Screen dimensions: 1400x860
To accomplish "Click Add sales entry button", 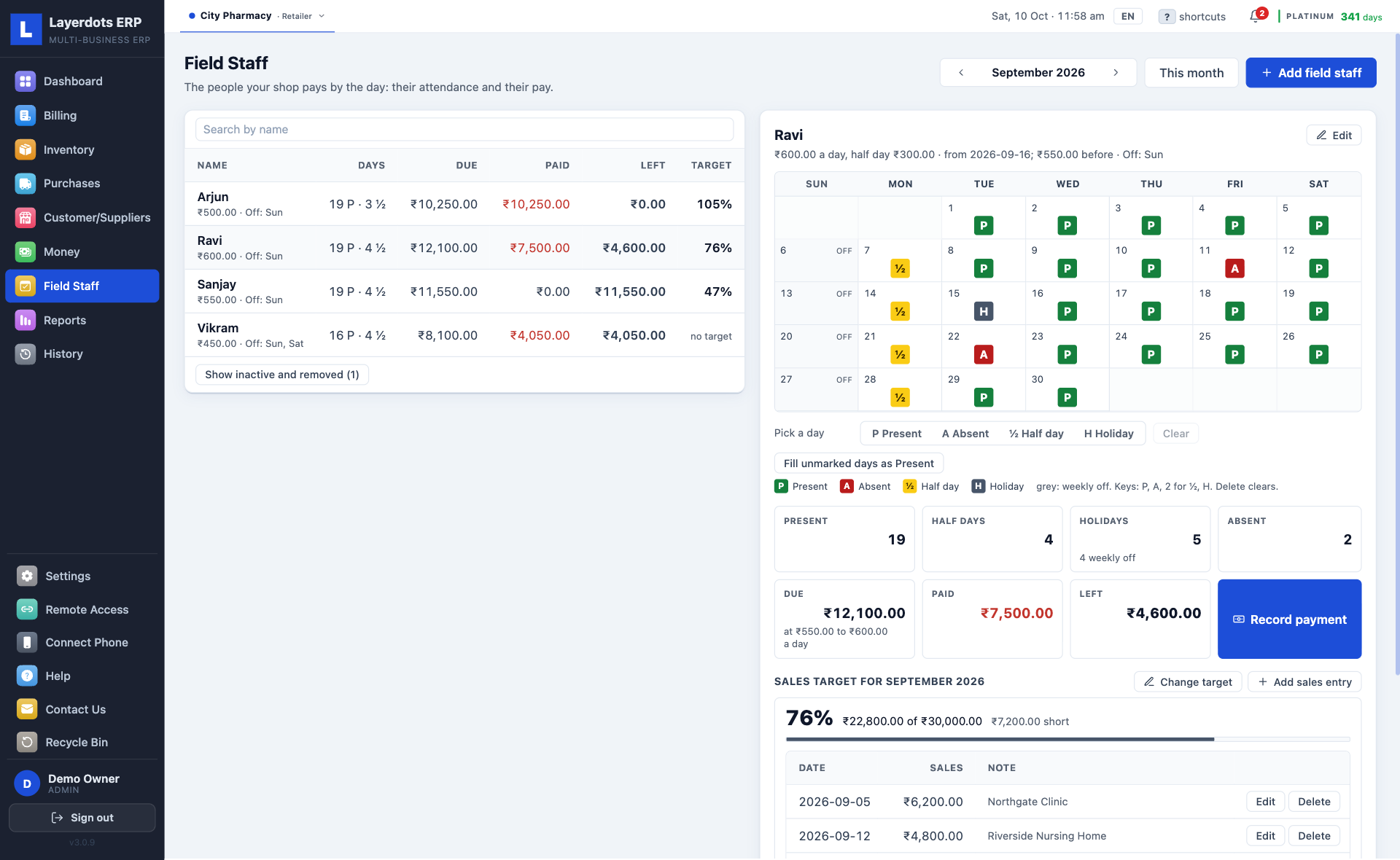I will pos(1304,682).
